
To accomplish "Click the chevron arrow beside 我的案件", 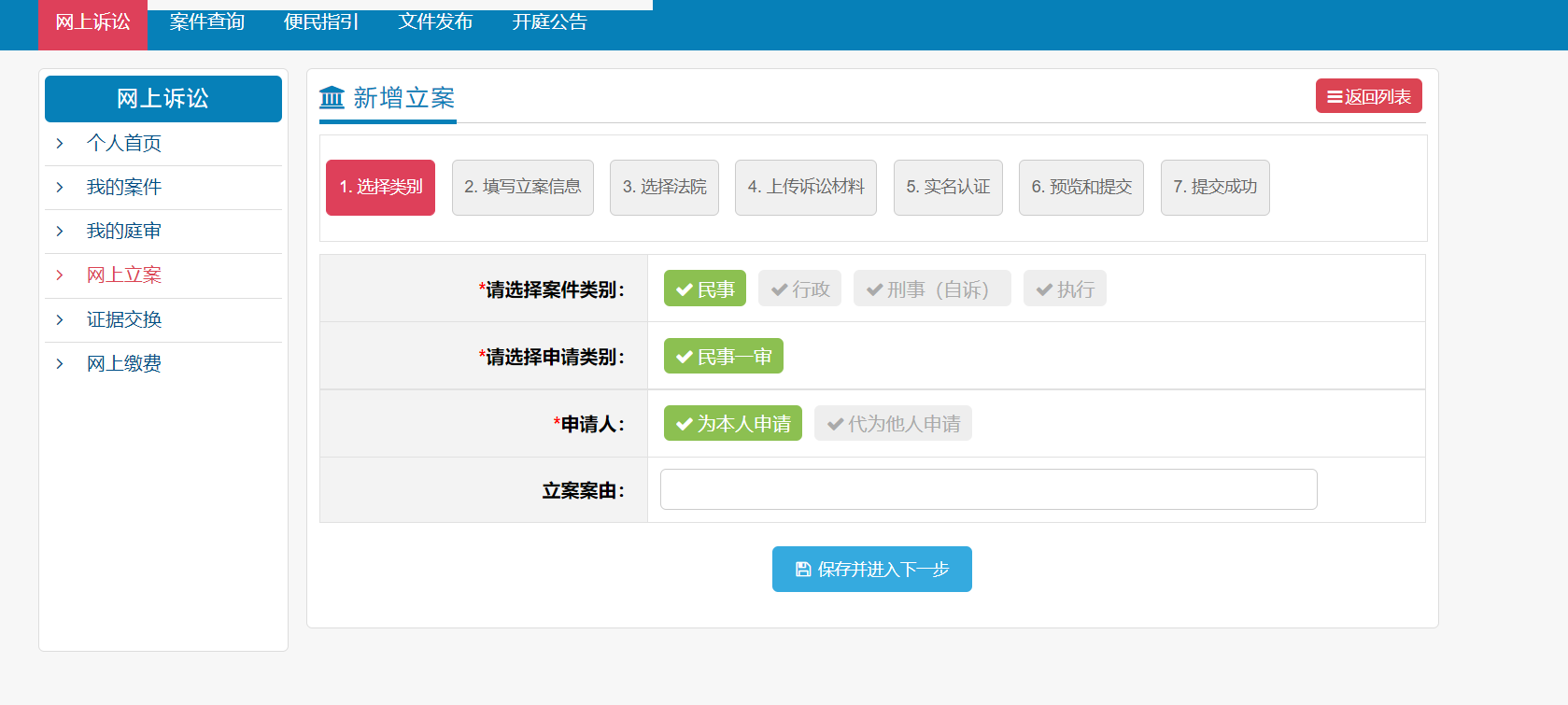I will click(60, 187).
